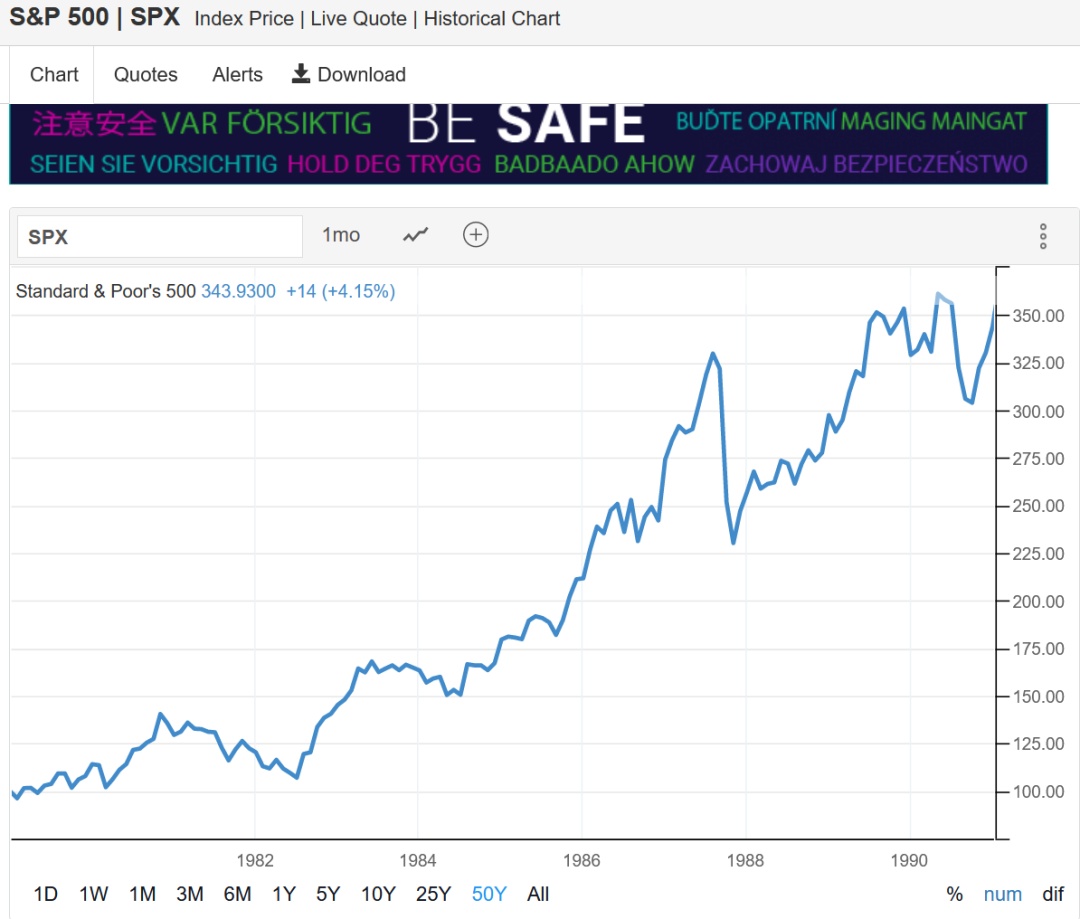Choose the 25Y time range

[x=433, y=894]
